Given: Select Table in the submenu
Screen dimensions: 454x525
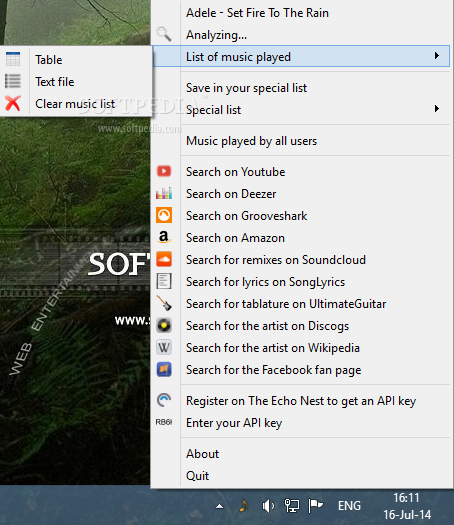Looking at the screenshot, I should coord(76,60).
